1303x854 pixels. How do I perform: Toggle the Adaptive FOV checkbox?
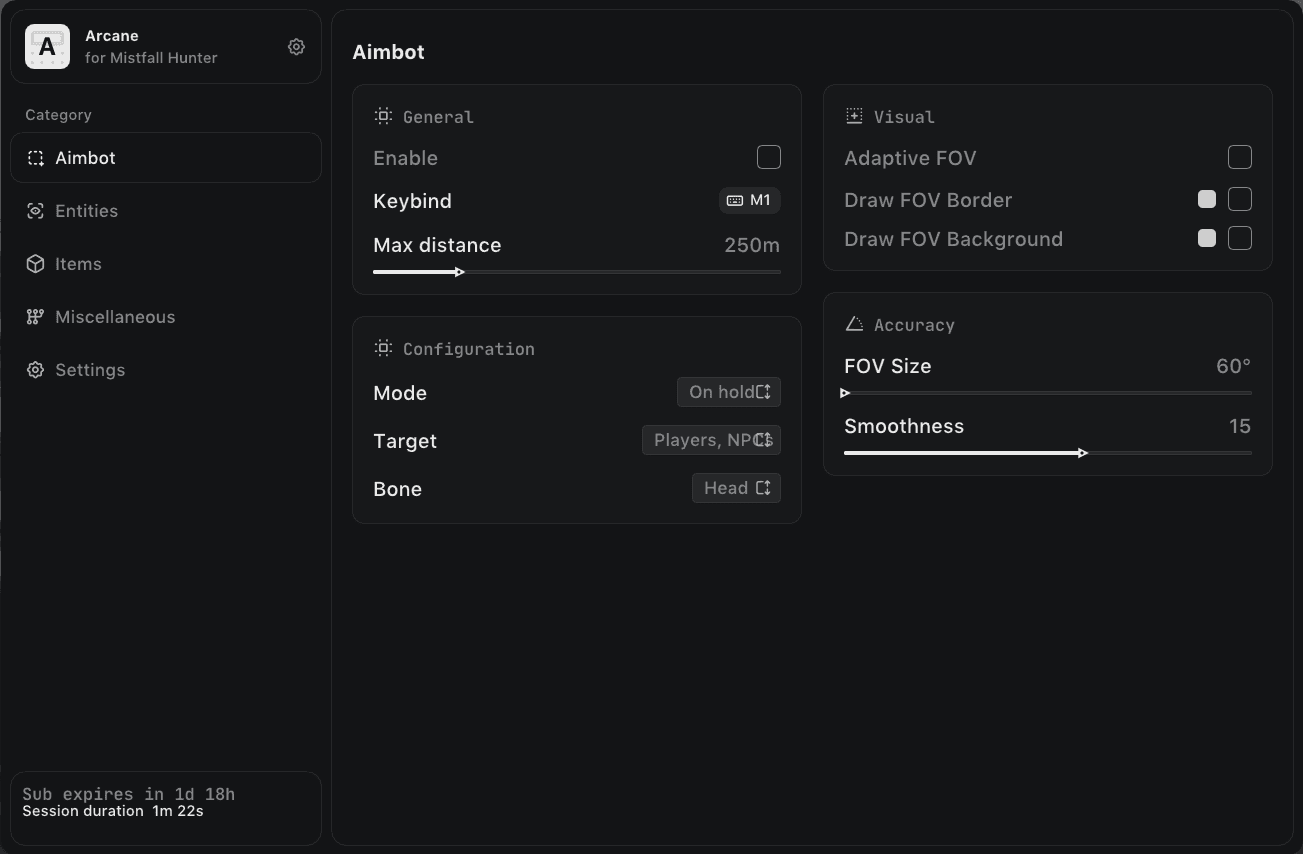[1240, 157]
